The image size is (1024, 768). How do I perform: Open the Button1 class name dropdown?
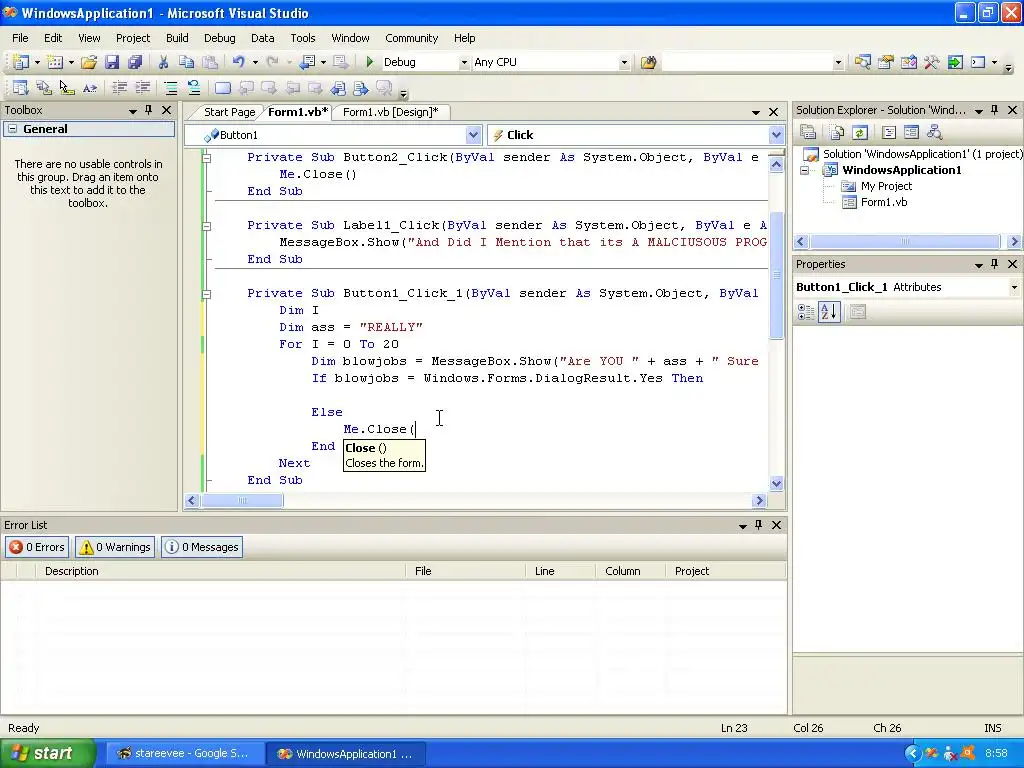(x=473, y=135)
